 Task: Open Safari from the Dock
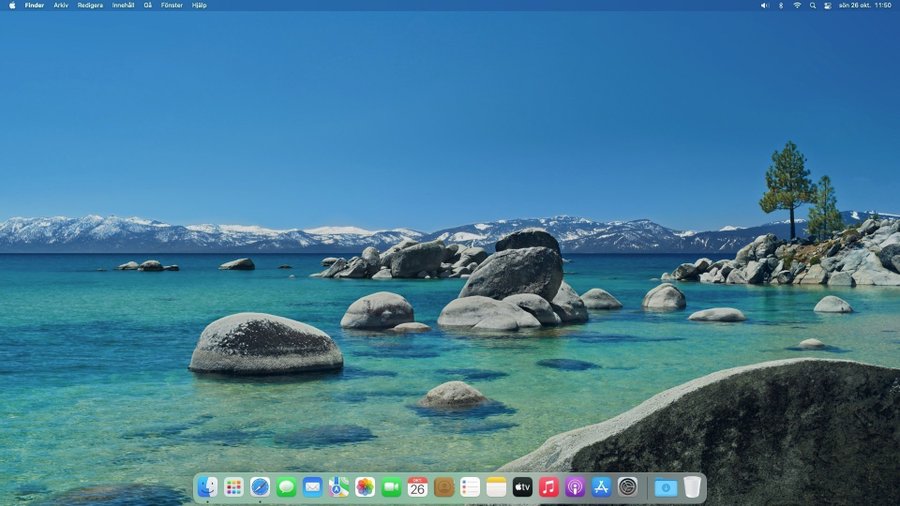(x=260, y=487)
